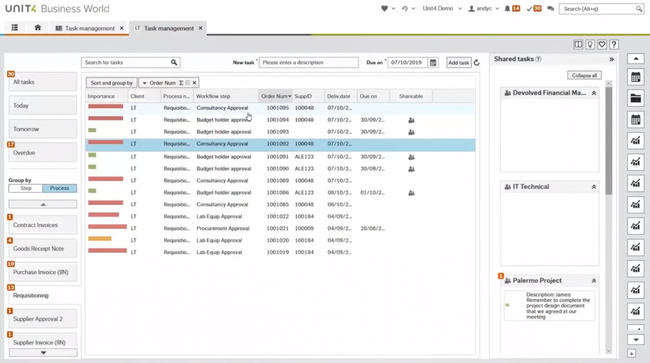Click the shareable people icon for order 1001094

[x=411, y=120]
